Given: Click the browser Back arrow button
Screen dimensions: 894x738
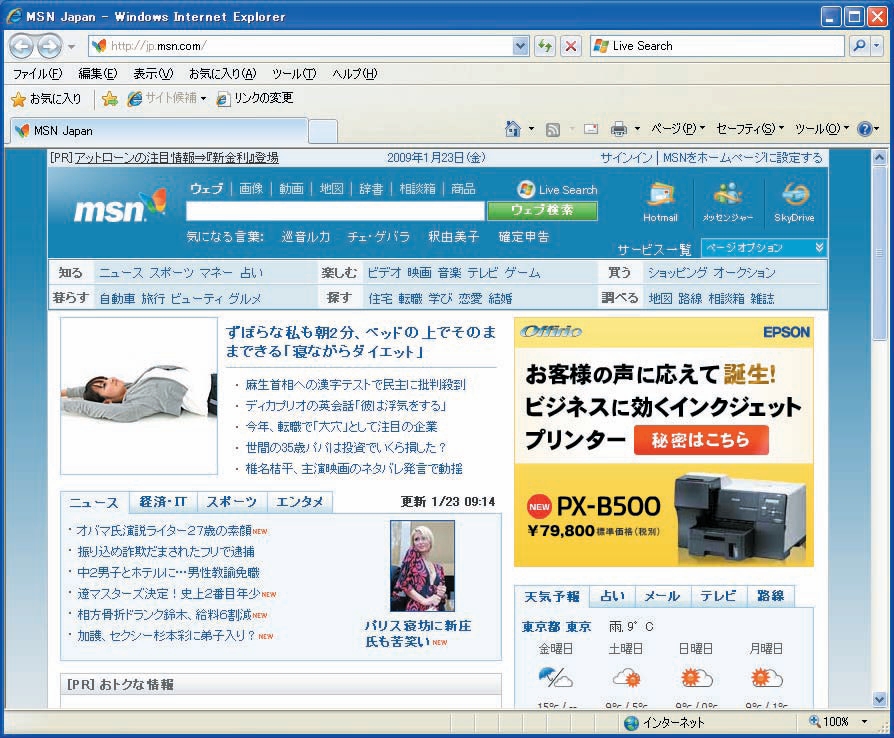Looking at the screenshot, I should pyautogui.click(x=21, y=46).
